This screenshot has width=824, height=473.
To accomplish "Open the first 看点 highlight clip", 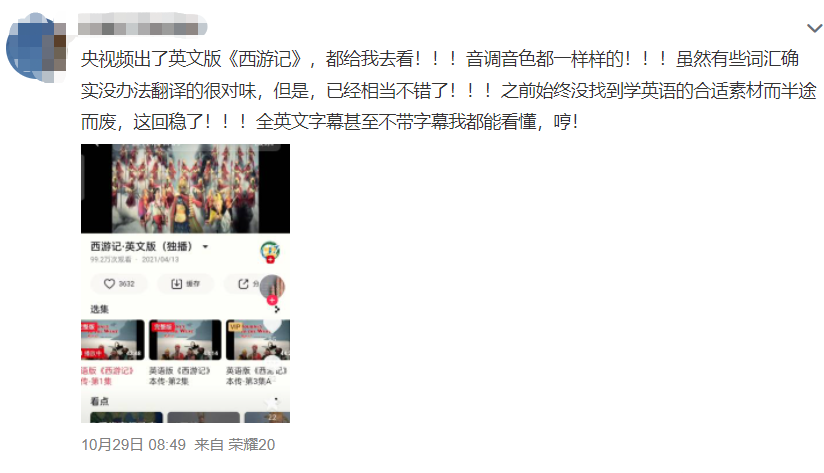I will pos(126,417).
